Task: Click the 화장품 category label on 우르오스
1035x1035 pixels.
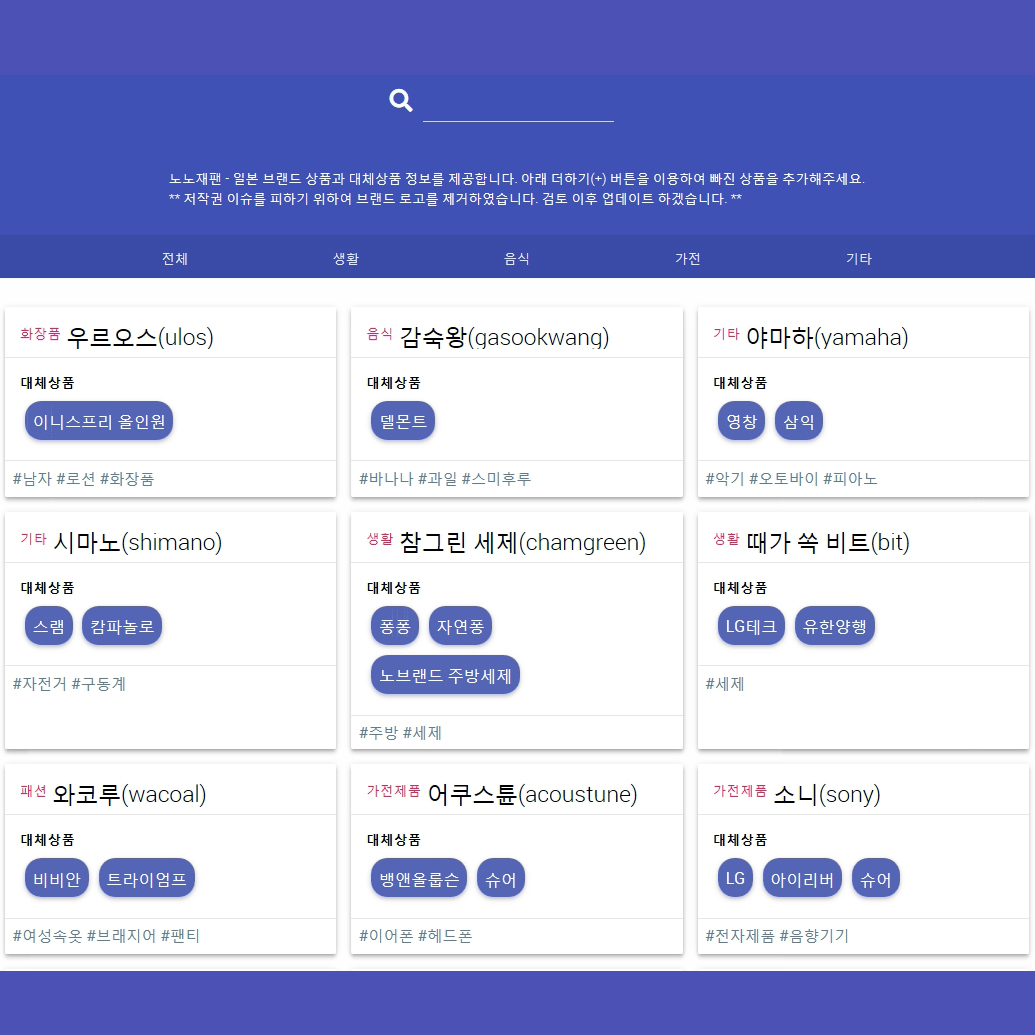Action: click(x=40, y=333)
